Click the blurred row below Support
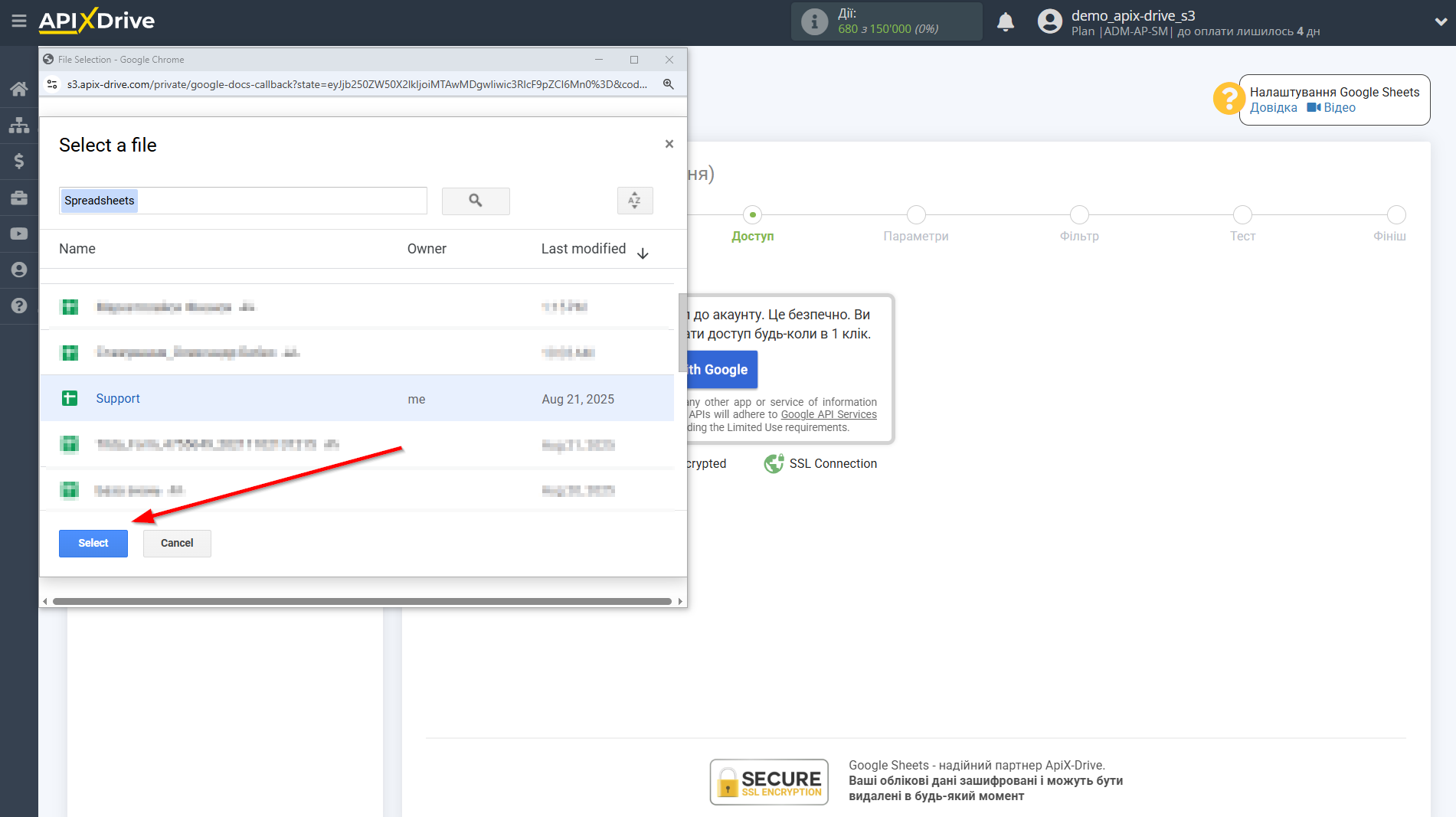Image resolution: width=1456 pixels, height=817 pixels. (357, 444)
